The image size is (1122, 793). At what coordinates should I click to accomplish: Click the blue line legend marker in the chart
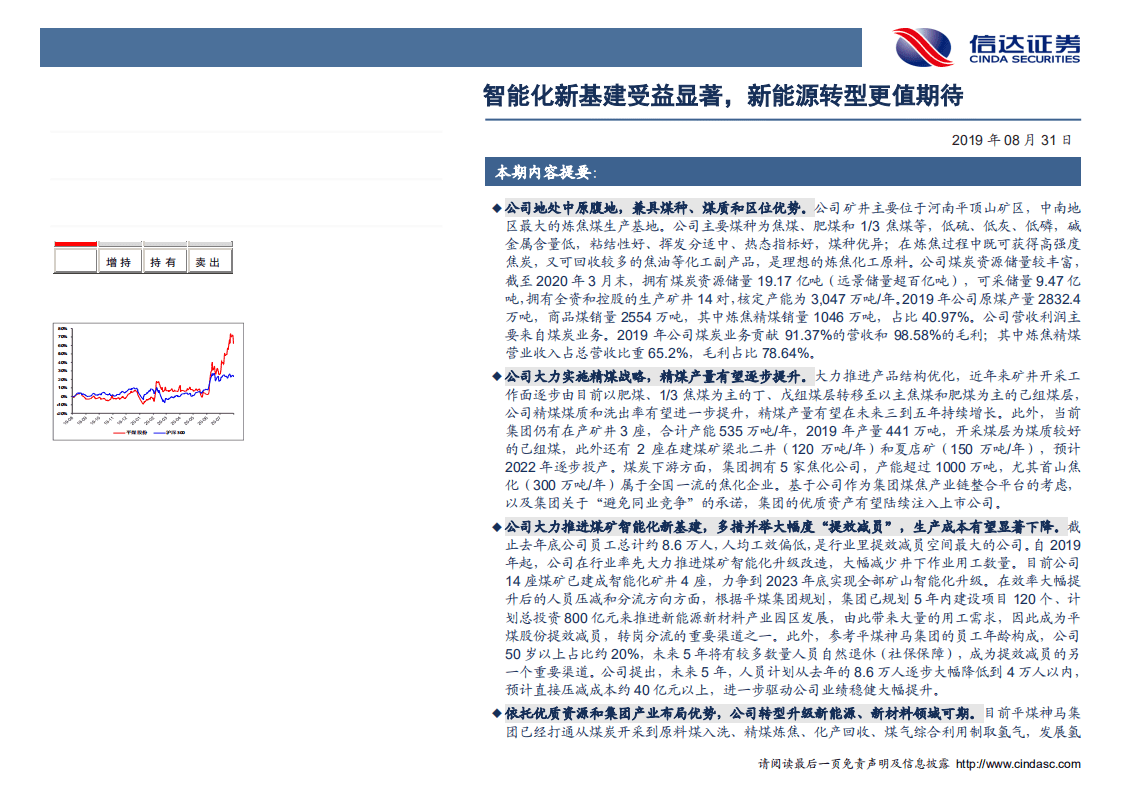pyautogui.click(x=160, y=434)
